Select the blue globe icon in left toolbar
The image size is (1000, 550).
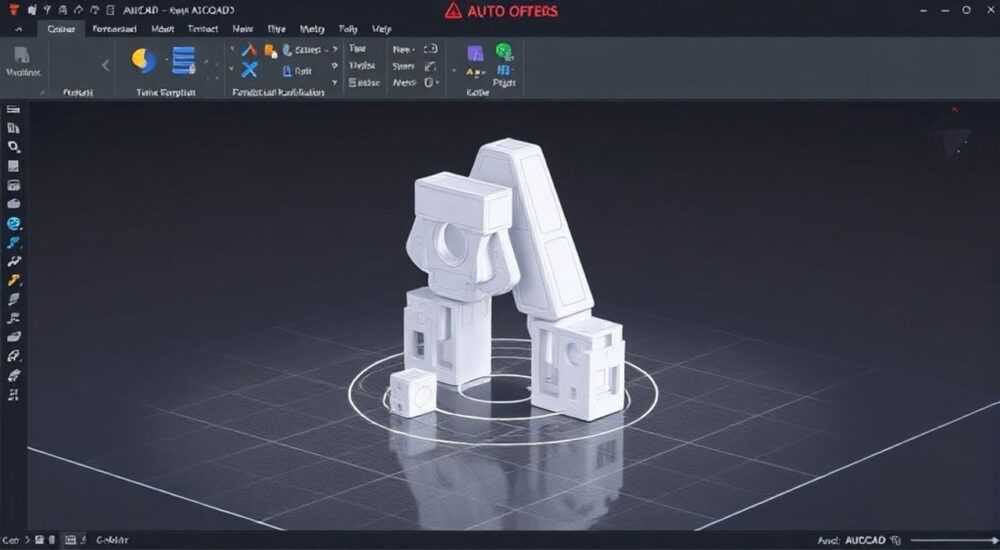[13, 223]
